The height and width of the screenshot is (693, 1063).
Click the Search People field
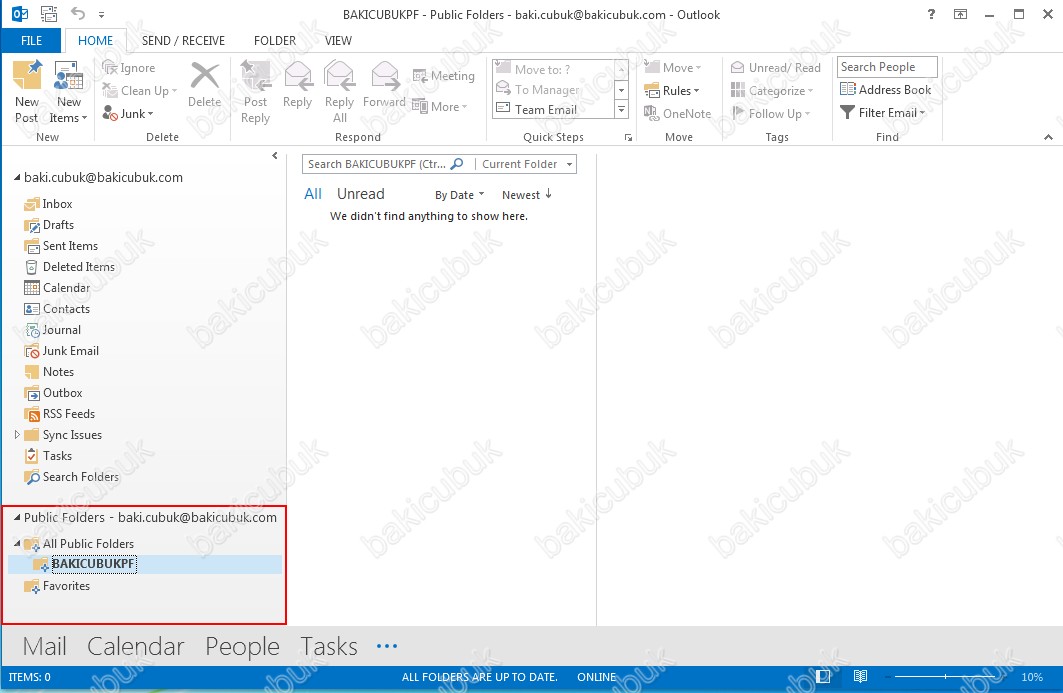point(887,67)
